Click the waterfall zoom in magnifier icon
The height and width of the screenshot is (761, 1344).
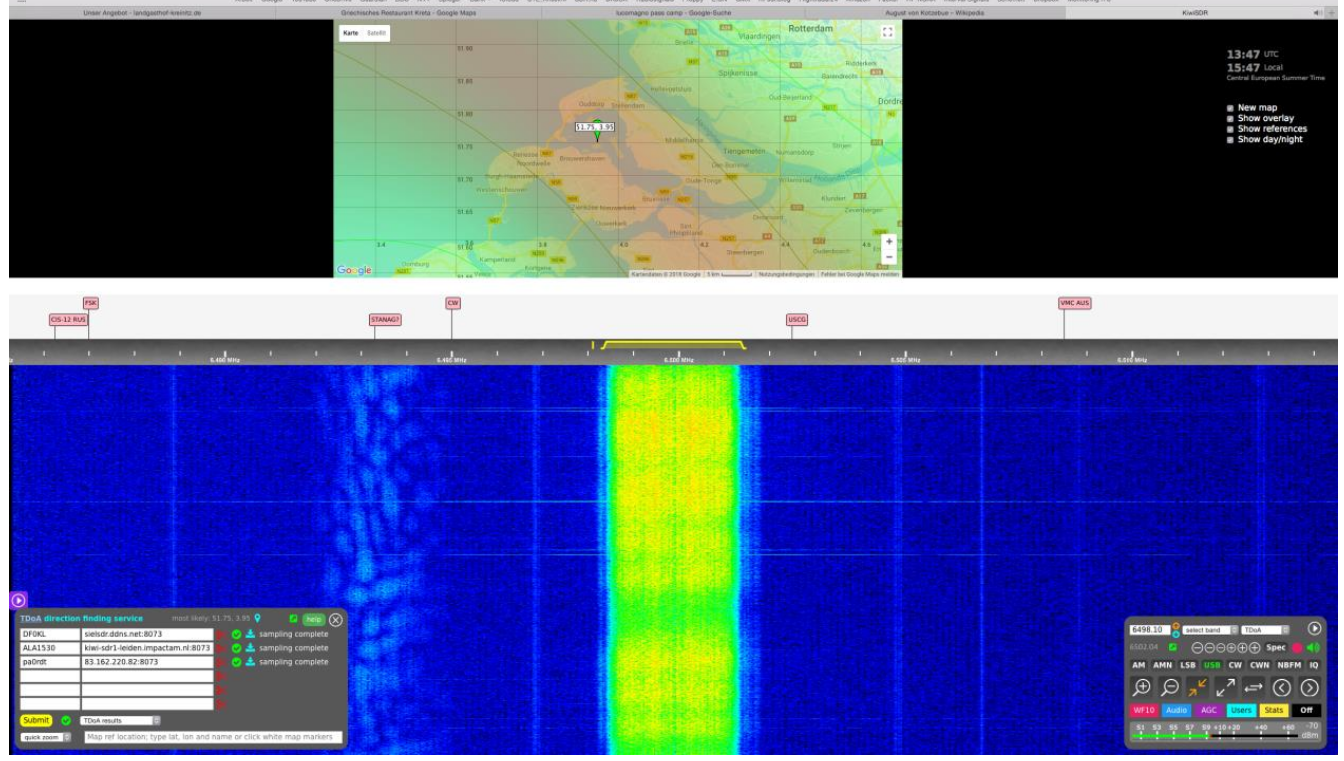pyautogui.click(x=1141, y=687)
